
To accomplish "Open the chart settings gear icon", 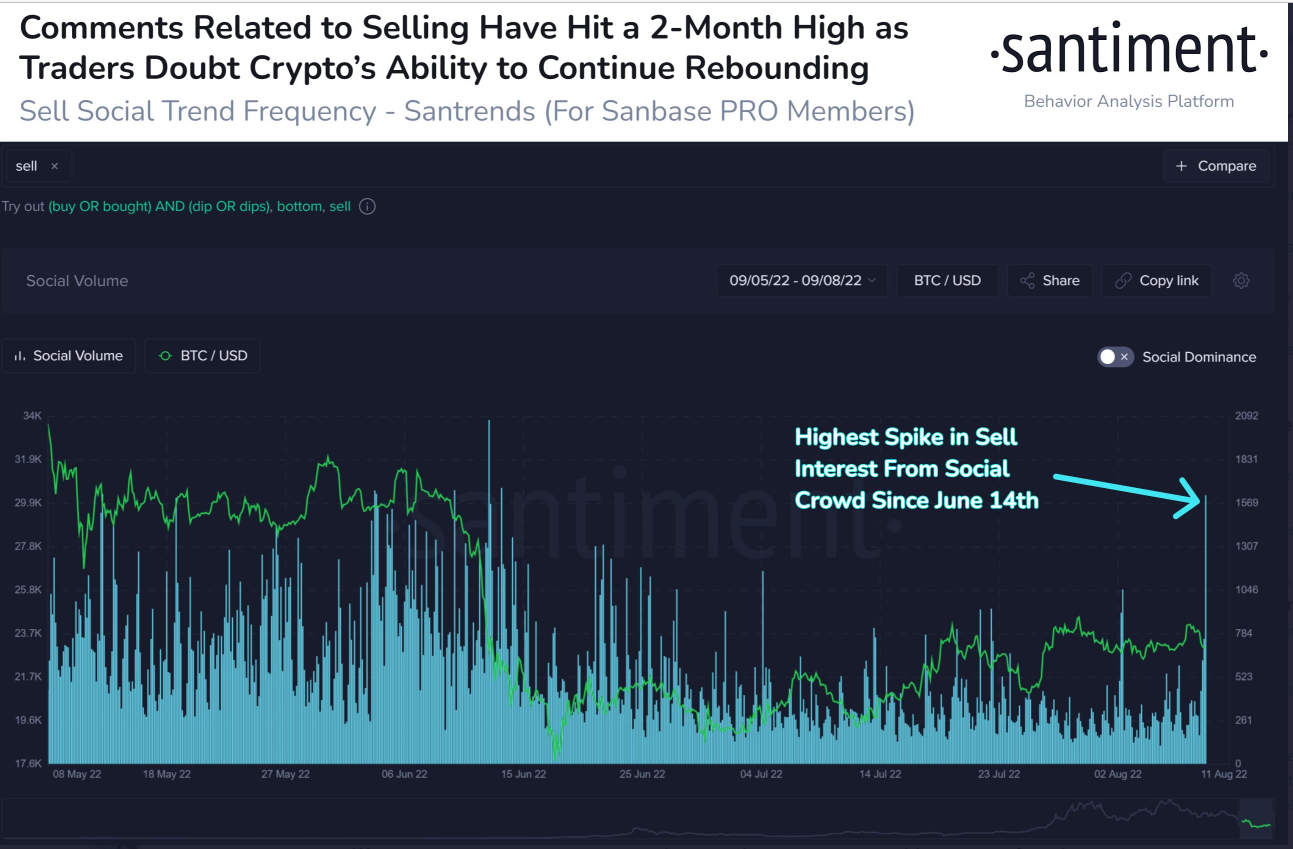I will pos(1241,280).
